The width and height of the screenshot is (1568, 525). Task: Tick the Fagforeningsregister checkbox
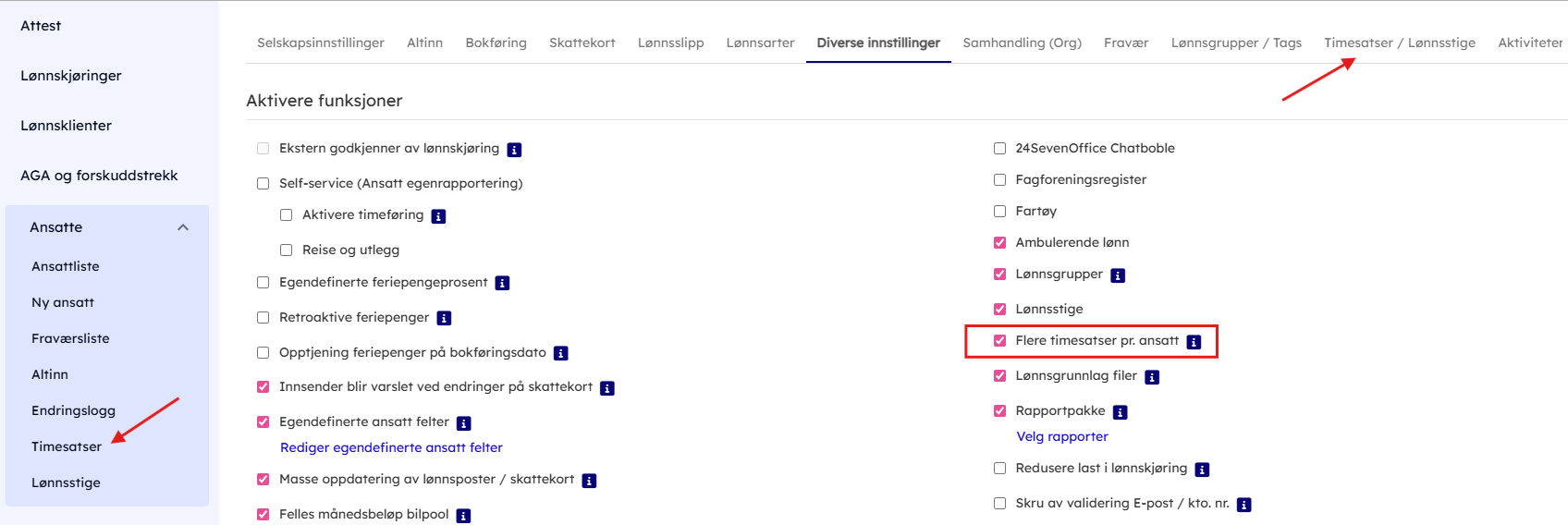tap(999, 180)
